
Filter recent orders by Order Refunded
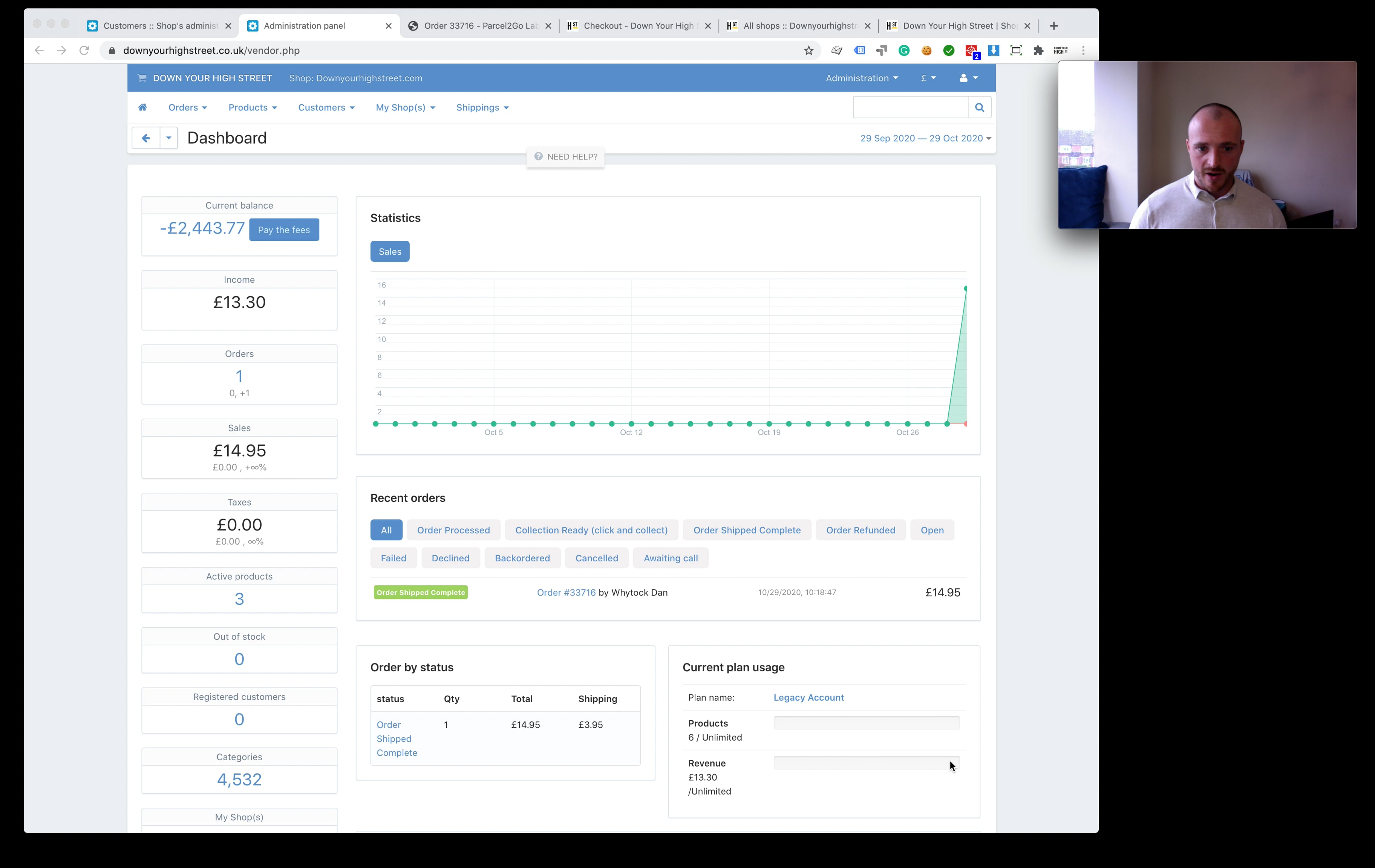(861, 530)
